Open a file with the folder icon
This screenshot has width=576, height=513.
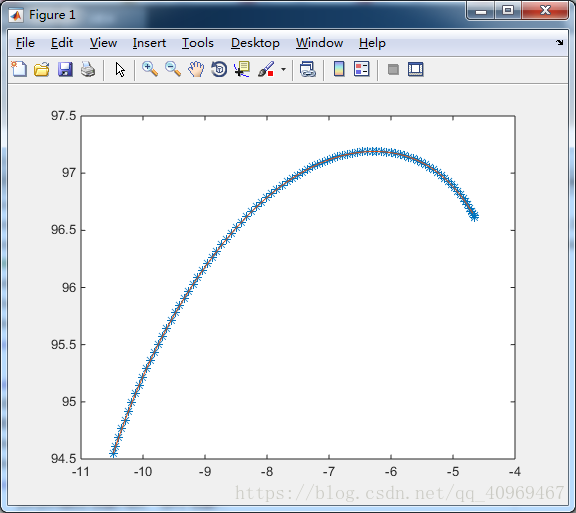point(42,69)
